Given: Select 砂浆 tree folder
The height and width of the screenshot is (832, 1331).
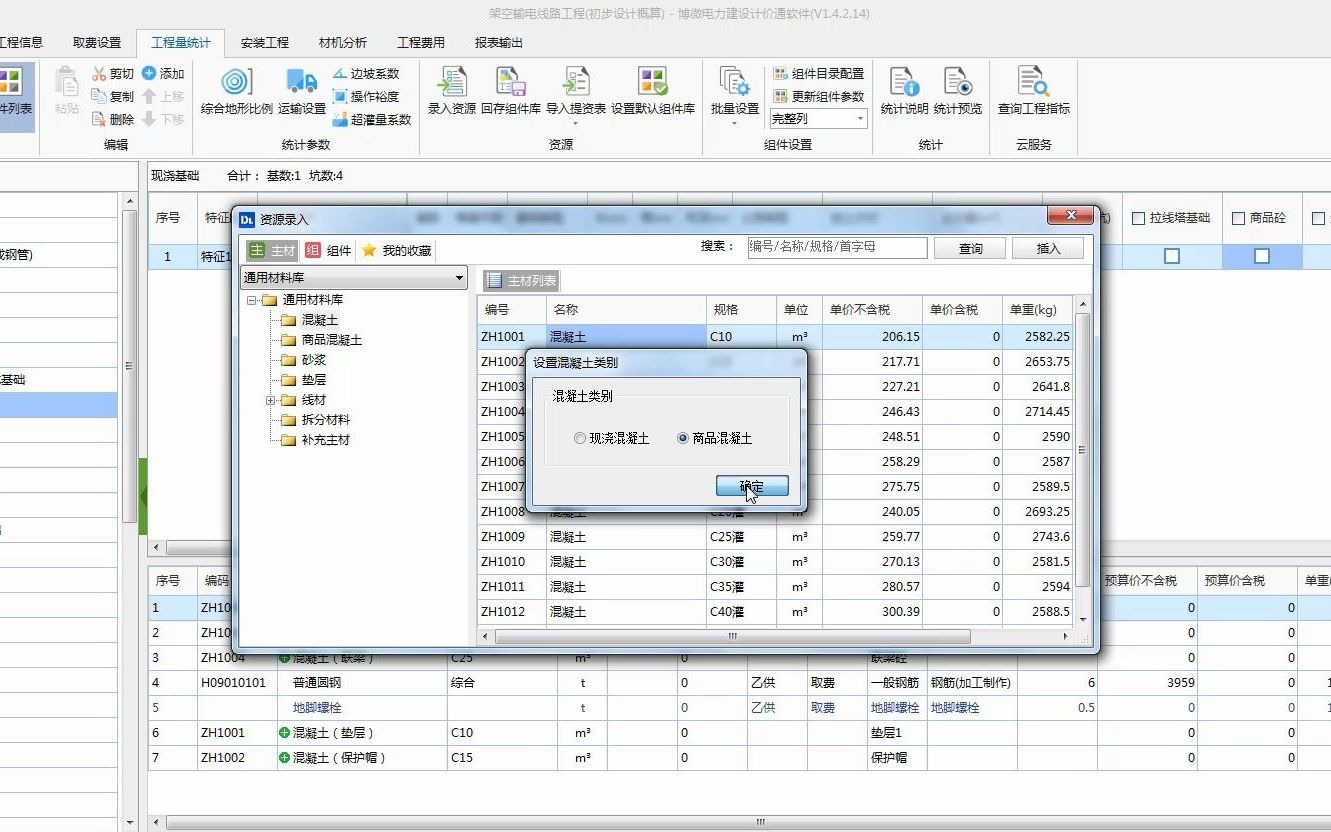Looking at the screenshot, I should pyautogui.click(x=304, y=360).
